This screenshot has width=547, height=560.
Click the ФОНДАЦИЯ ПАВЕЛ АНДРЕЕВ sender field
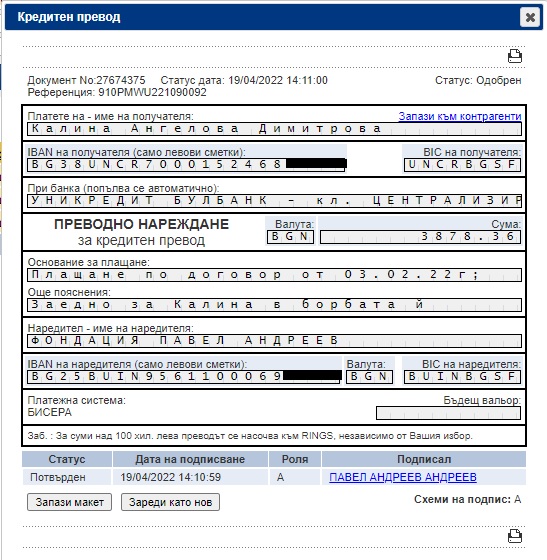pyautogui.click(x=274, y=341)
